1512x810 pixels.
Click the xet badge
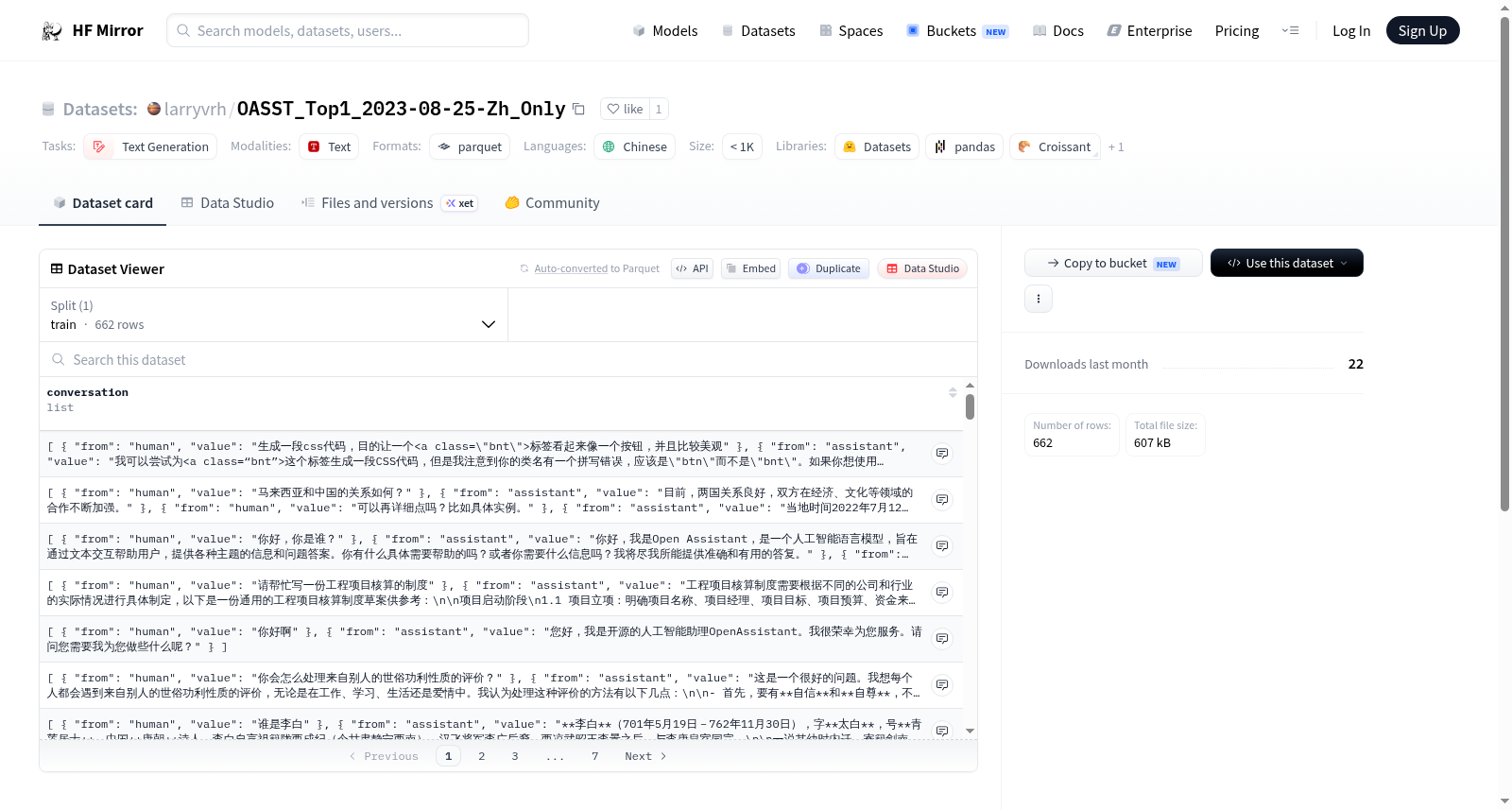(460, 203)
